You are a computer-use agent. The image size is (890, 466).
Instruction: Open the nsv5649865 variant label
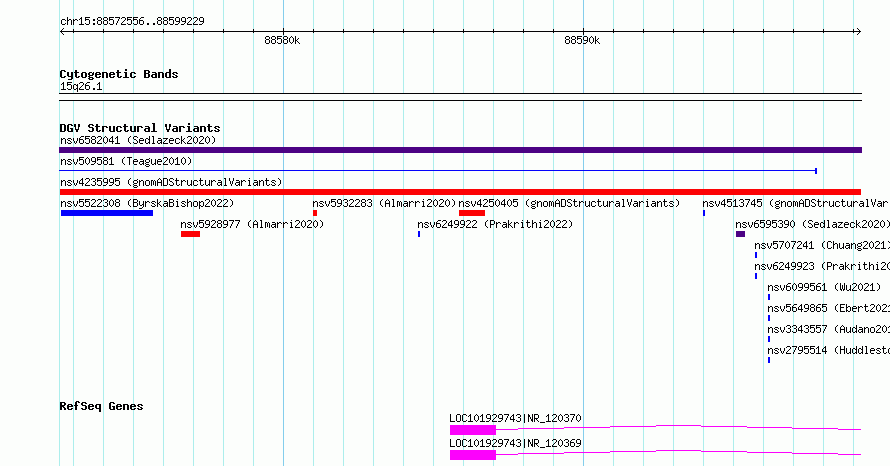829,308
